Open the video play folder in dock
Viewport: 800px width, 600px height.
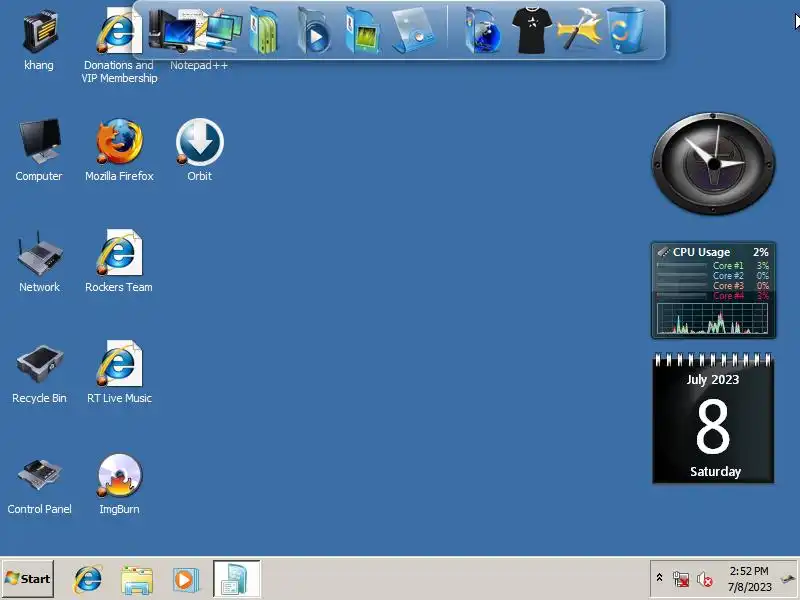click(313, 32)
